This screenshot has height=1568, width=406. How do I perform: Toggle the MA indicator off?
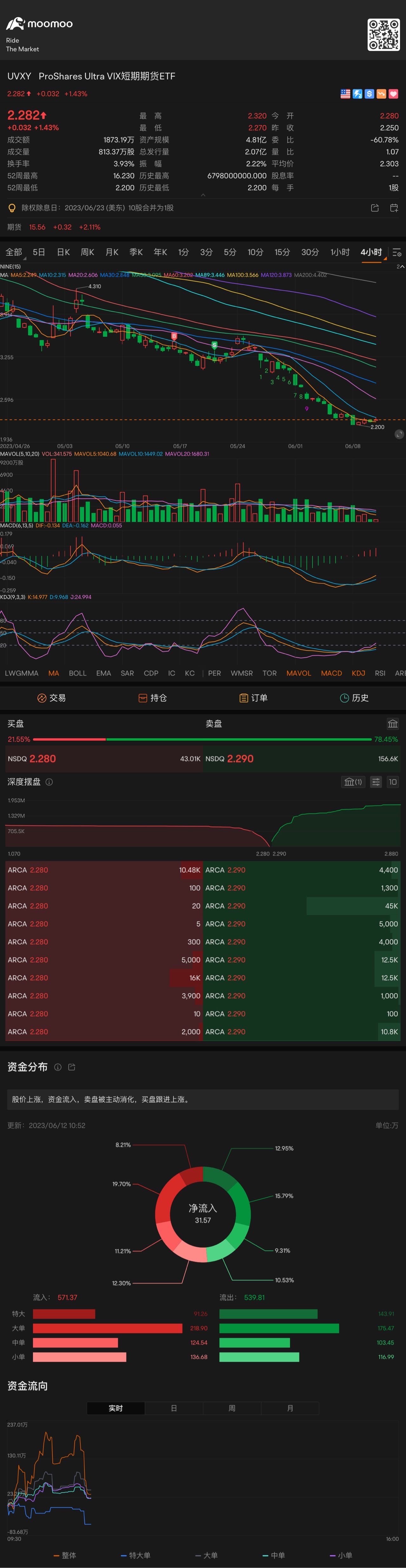pos(54,673)
